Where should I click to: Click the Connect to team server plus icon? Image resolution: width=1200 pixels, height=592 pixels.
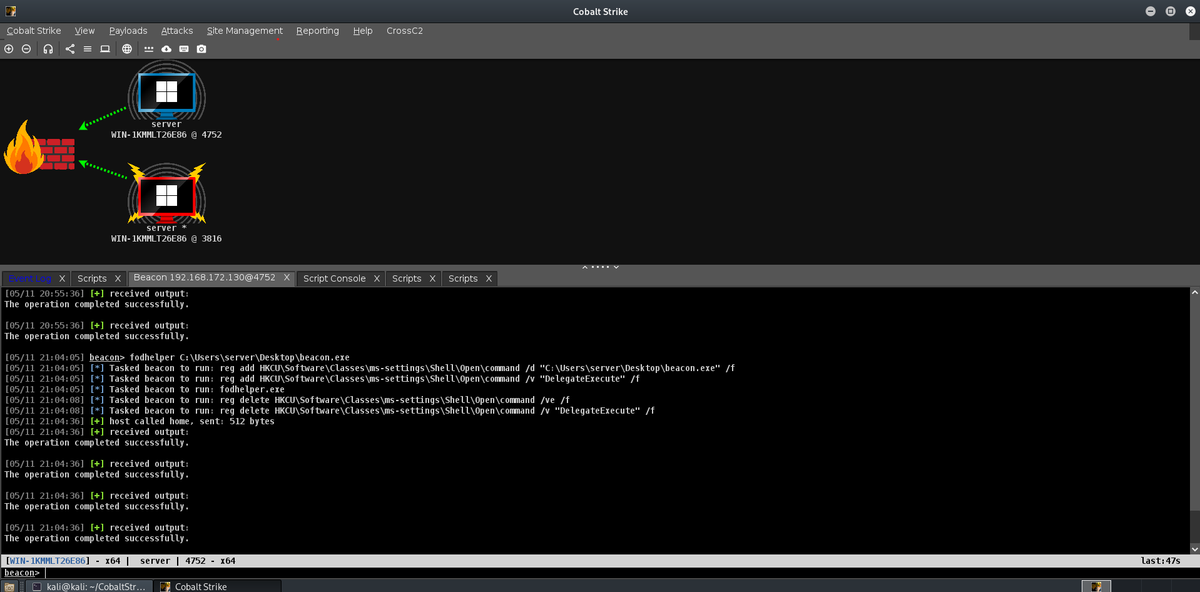tap(9, 49)
